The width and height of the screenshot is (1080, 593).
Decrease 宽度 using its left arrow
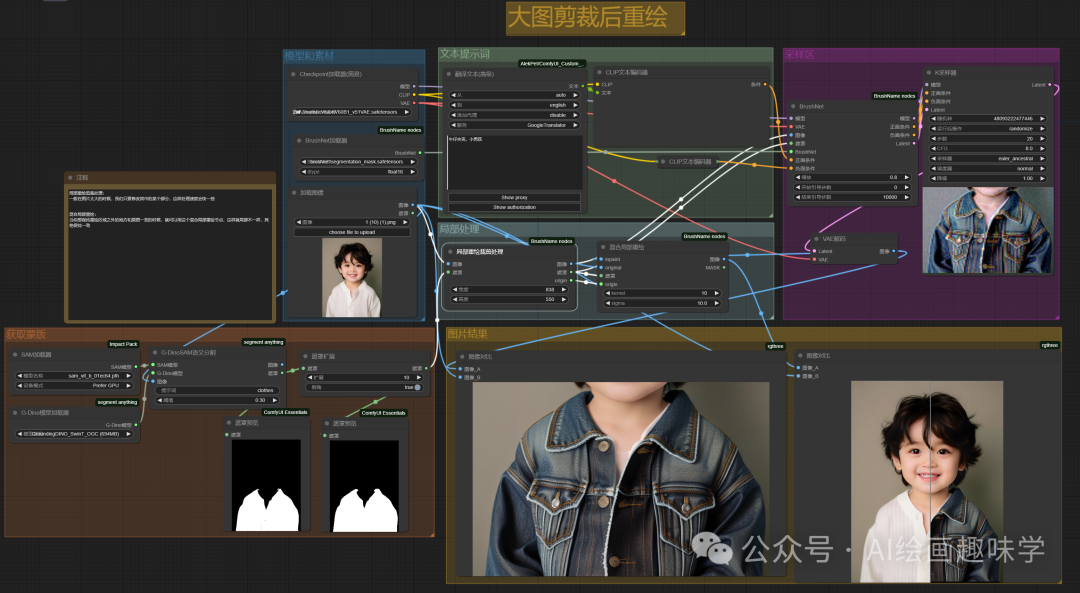tap(455, 289)
